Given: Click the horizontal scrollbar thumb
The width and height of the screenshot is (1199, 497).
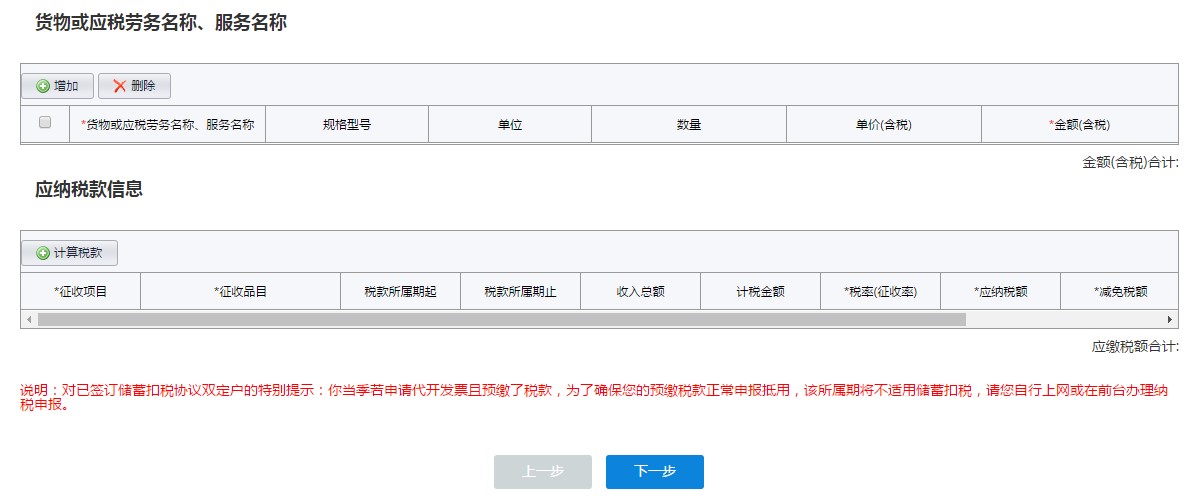Looking at the screenshot, I should pyautogui.click(x=500, y=319).
